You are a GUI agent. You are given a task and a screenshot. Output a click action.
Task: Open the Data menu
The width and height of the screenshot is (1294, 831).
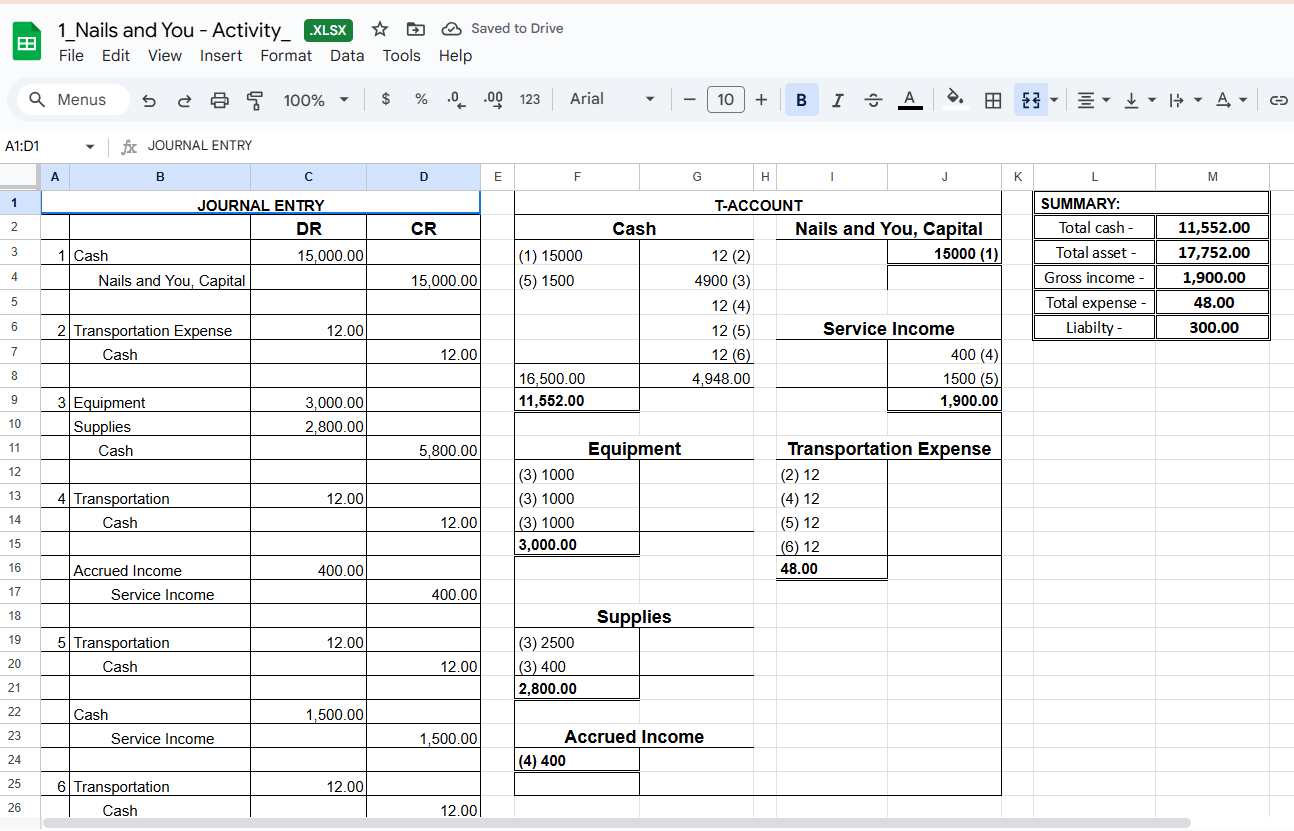click(x=347, y=56)
